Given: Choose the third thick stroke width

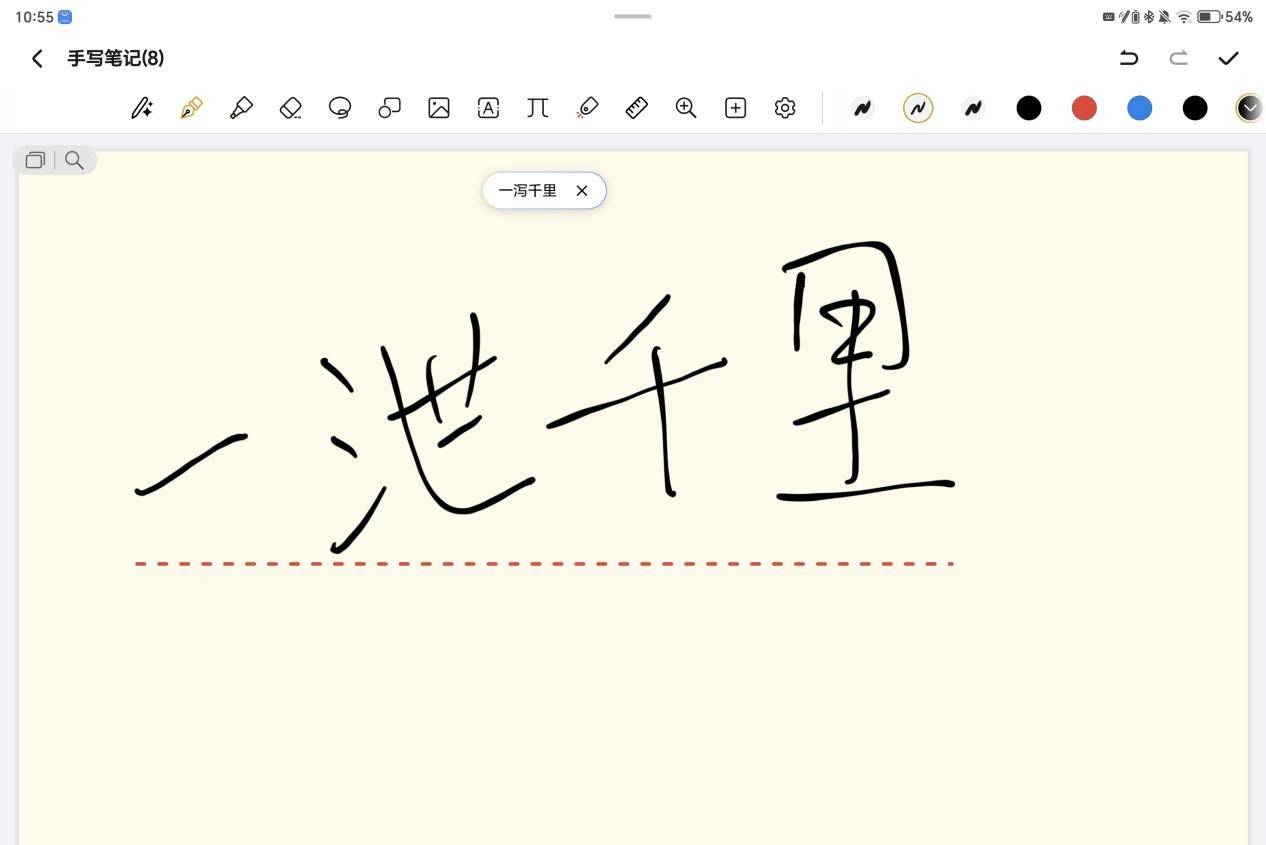Looking at the screenshot, I should point(973,108).
